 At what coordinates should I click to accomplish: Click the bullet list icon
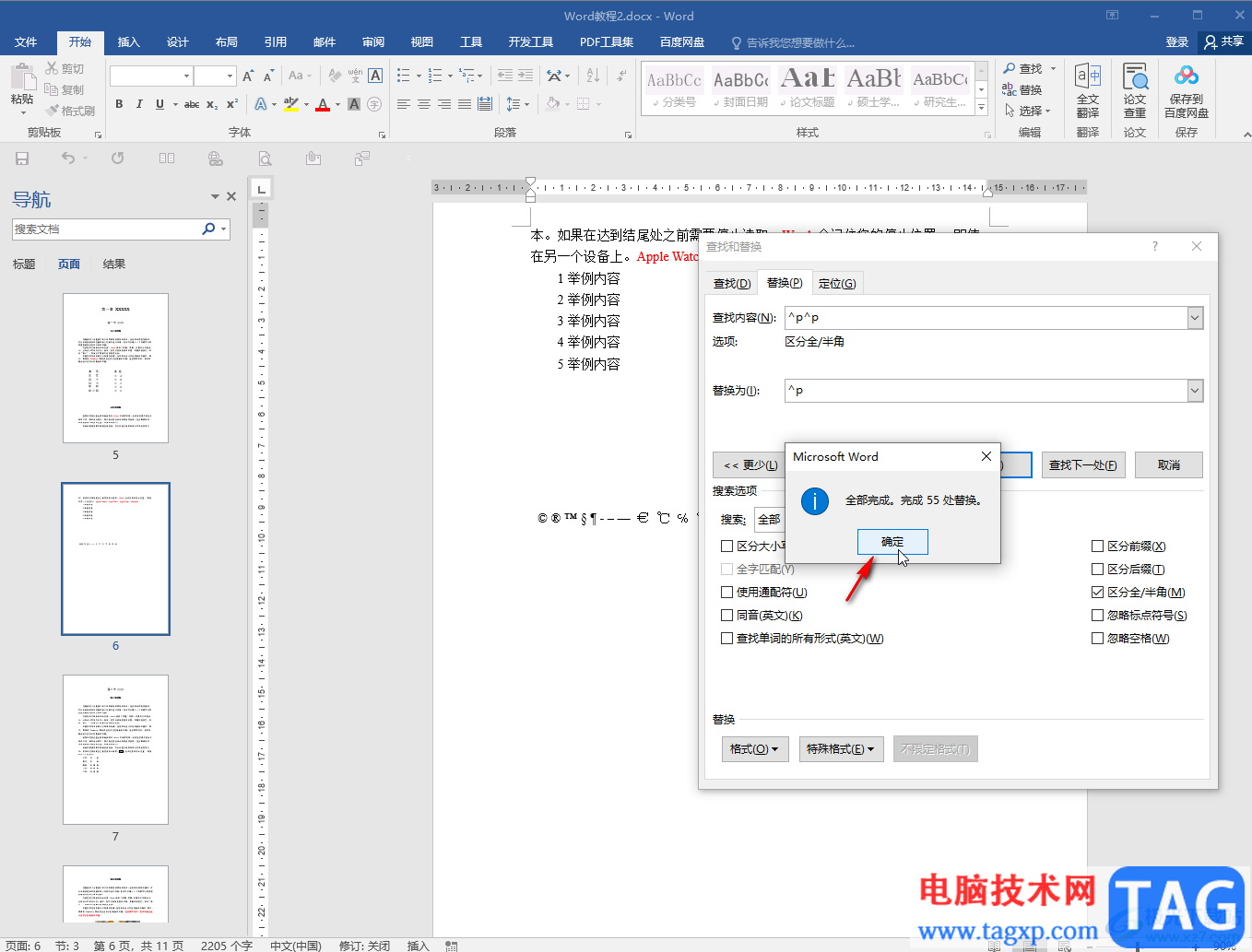click(404, 76)
